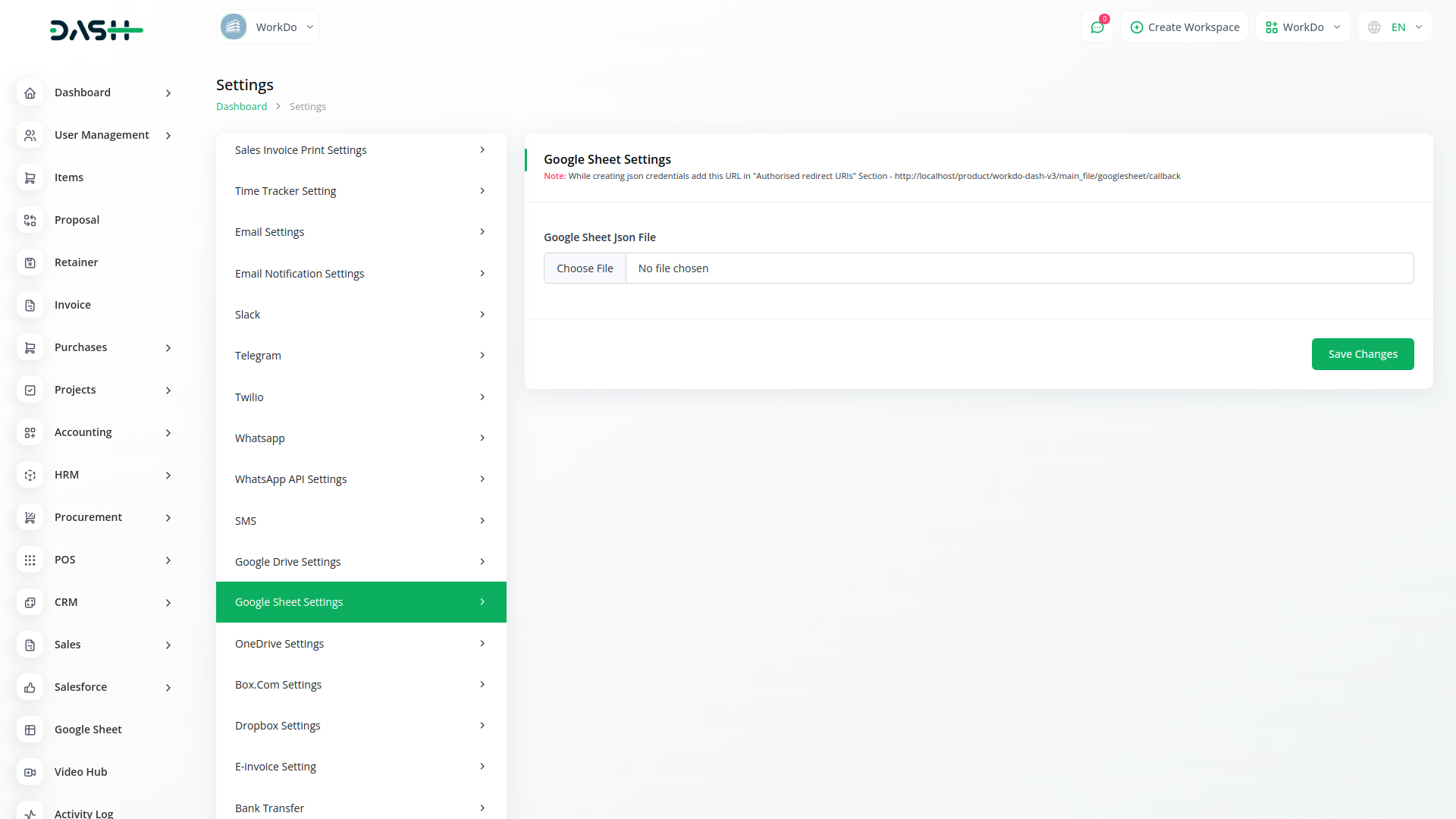Click the Retainer sidebar icon
This screenshot has width=1456, height=819.
pos(30,262)
